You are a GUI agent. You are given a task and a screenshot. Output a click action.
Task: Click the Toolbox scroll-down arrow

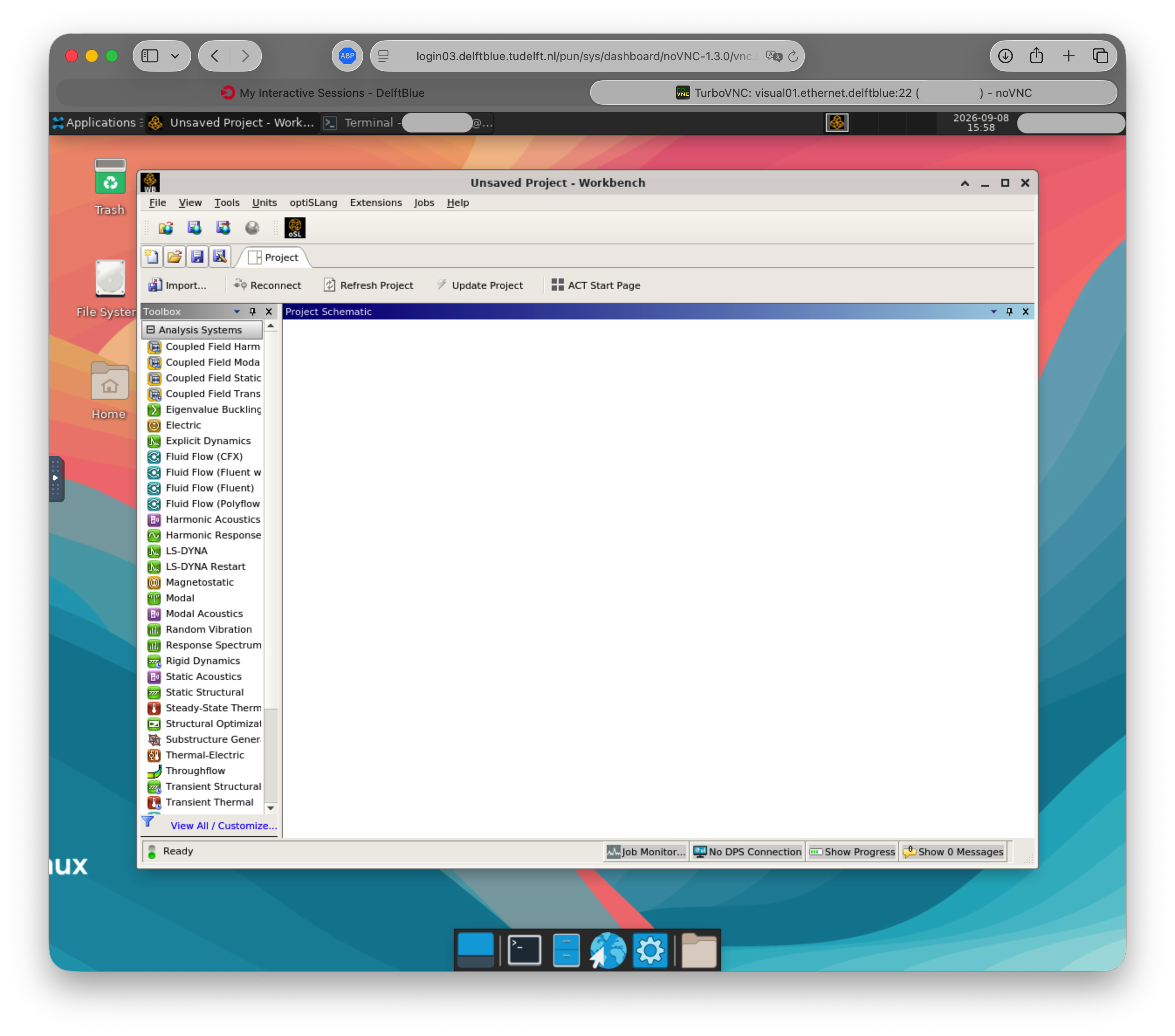pyautogui.click(x=271, y=809)
